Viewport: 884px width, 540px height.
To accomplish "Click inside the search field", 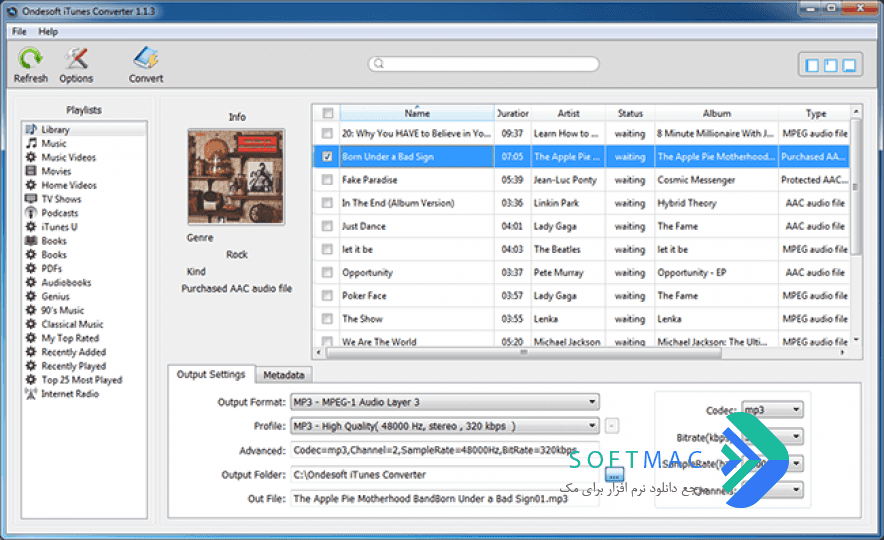I will (484, 64).
